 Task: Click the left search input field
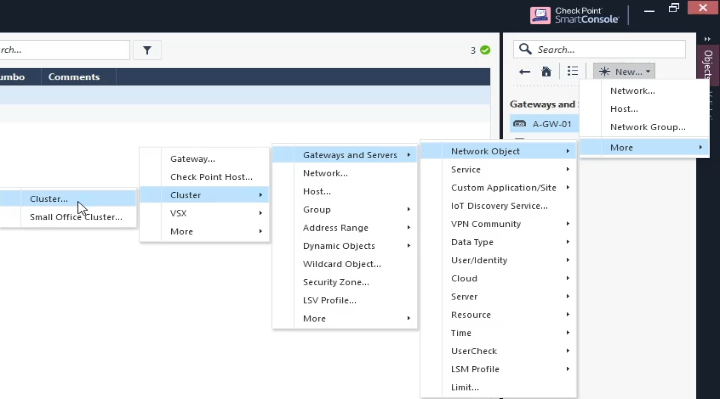64,50
